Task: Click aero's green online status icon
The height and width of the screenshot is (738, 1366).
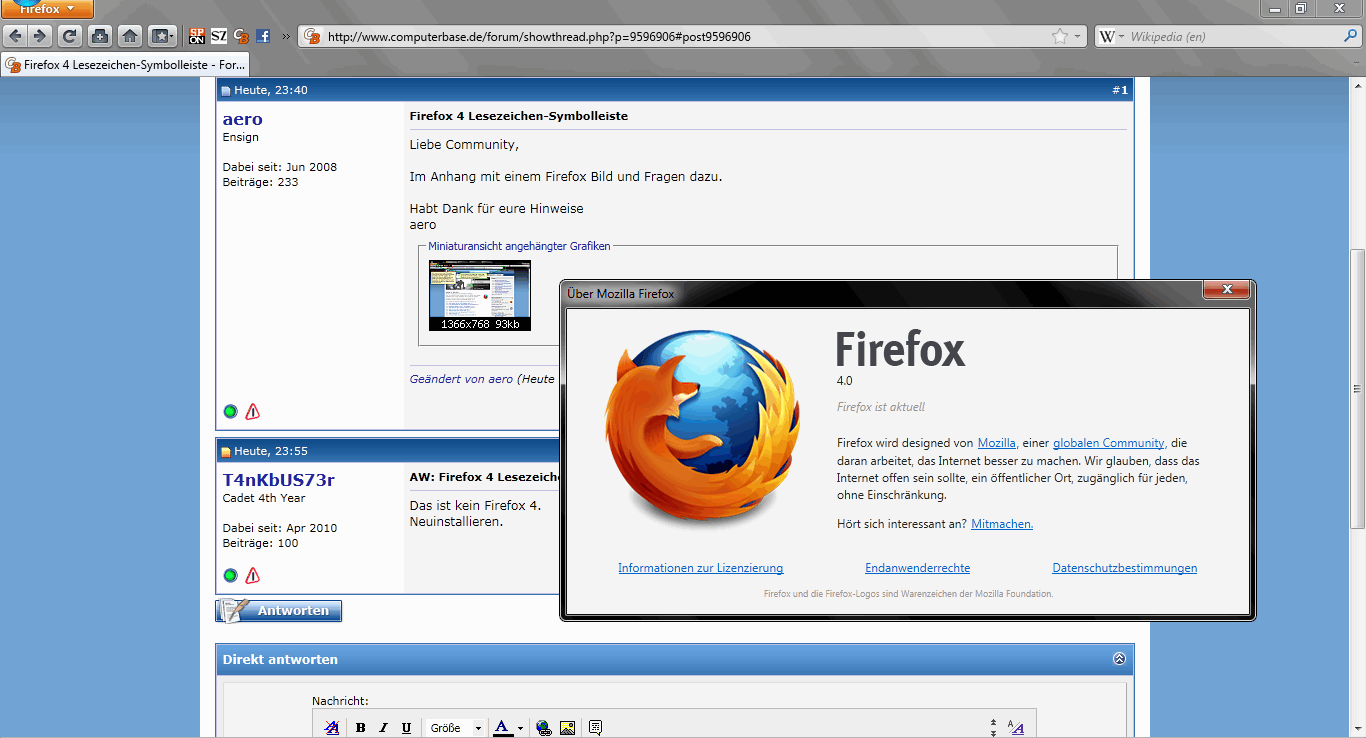Action: coord(230,411)
